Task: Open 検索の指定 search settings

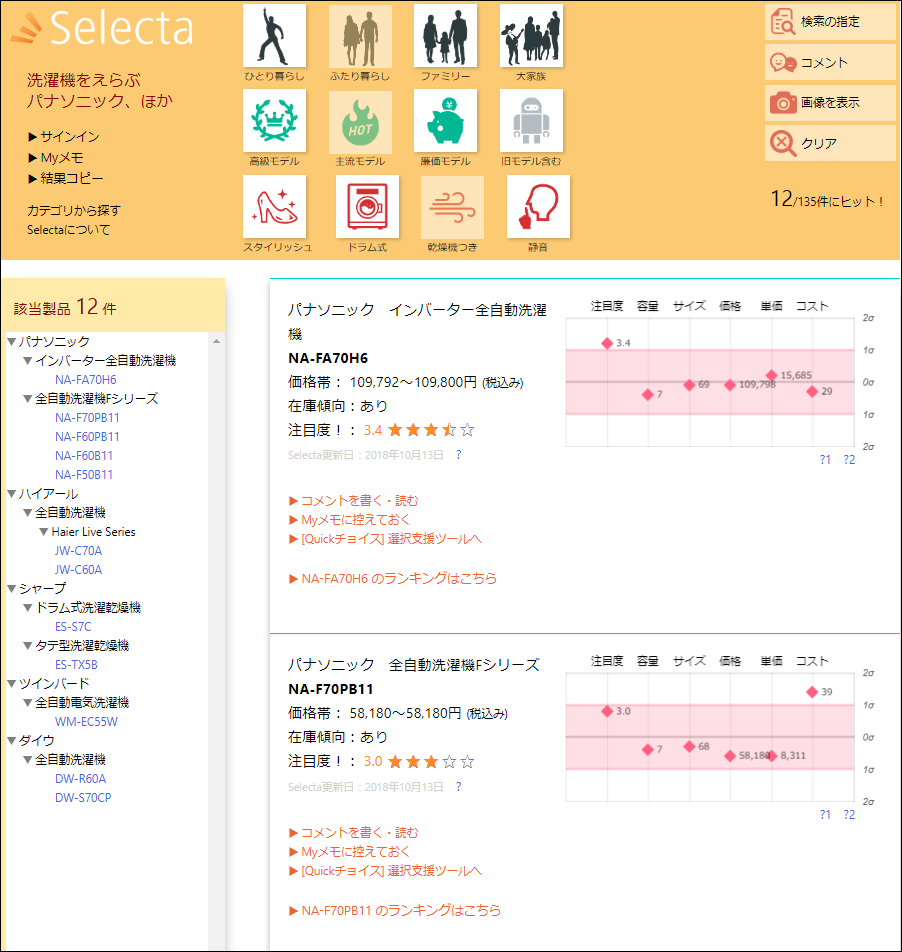Action: (829, 22)
